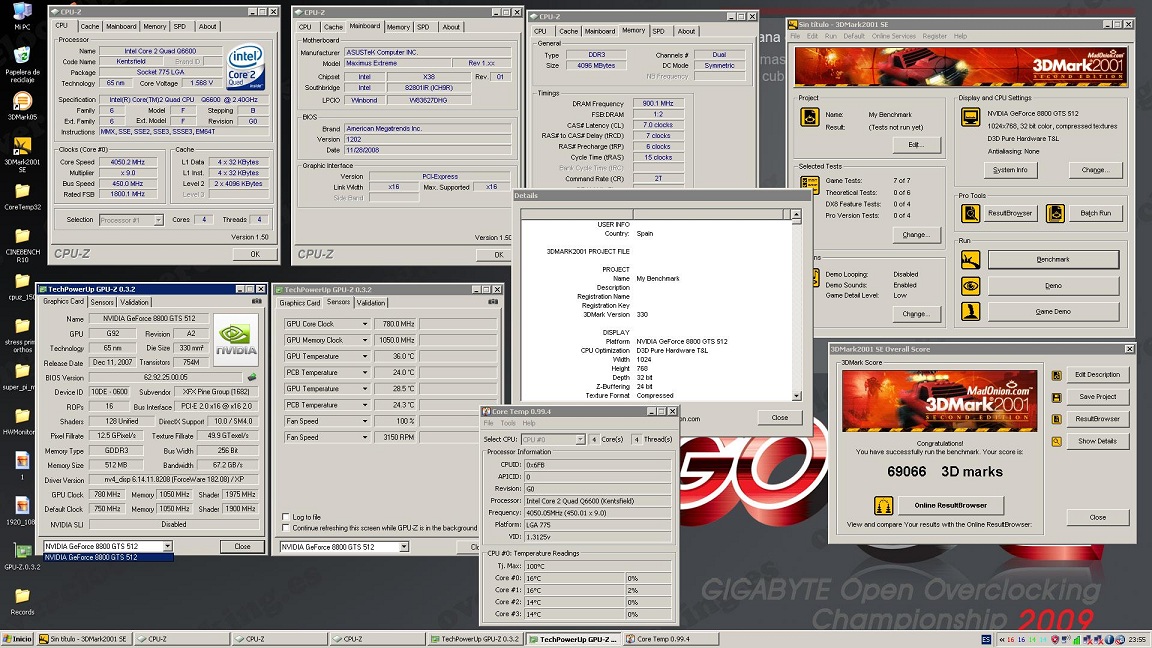Toggle Continue refreshing in background checkbox
1152x648 pixels.
point(286,528)
